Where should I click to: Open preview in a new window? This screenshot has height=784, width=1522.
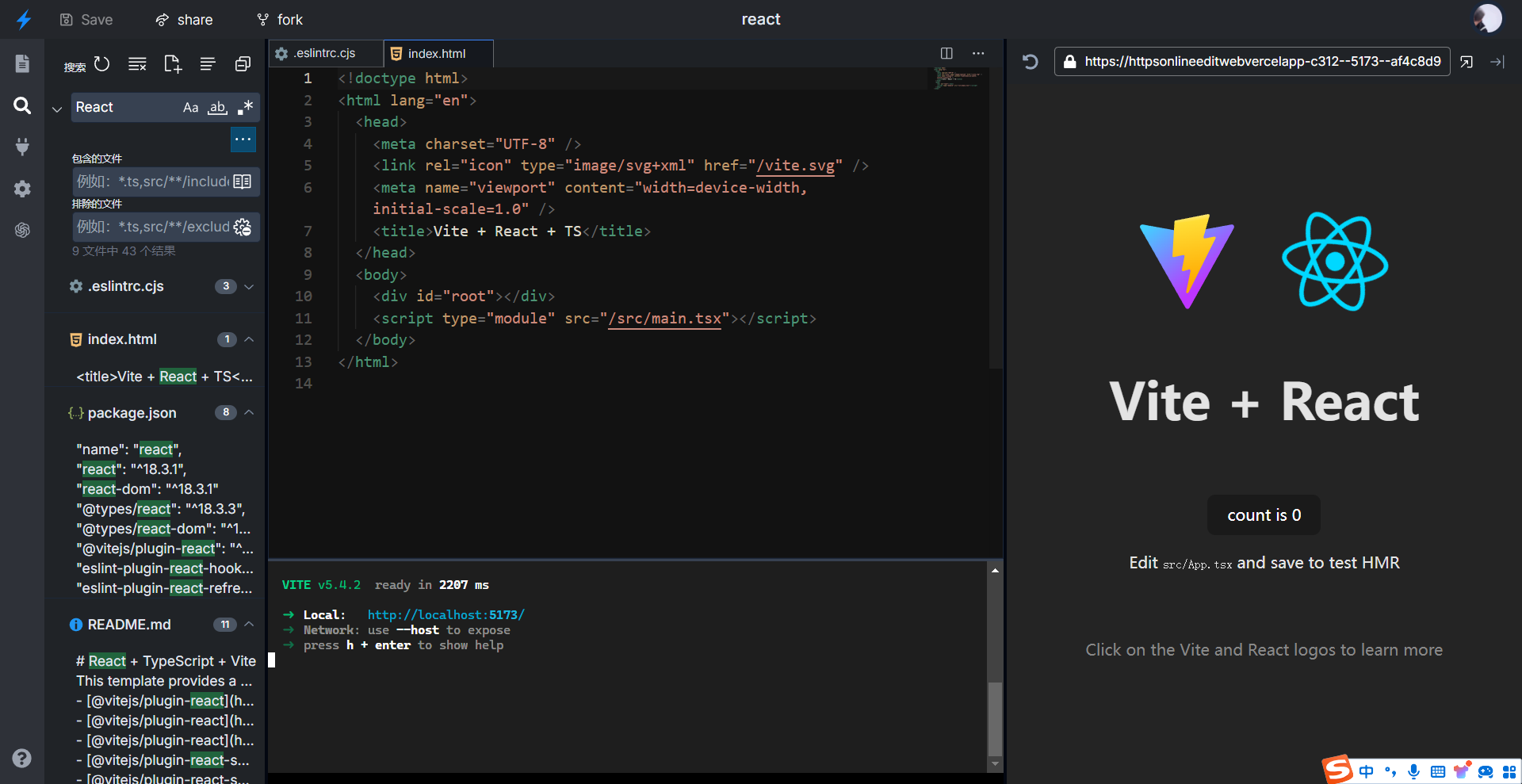click(1467, 61)
